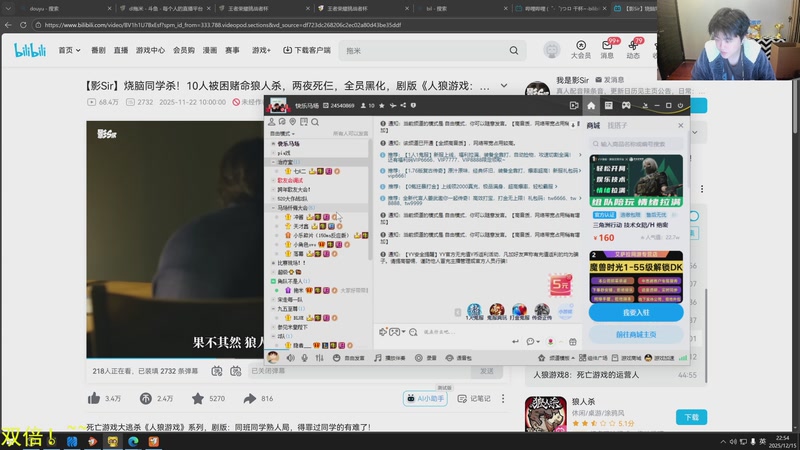Image resolution: width=800 pixels, height=450 pixels.
Task: Click the 下载 button for 狼人杀
Action: (691, 417)
